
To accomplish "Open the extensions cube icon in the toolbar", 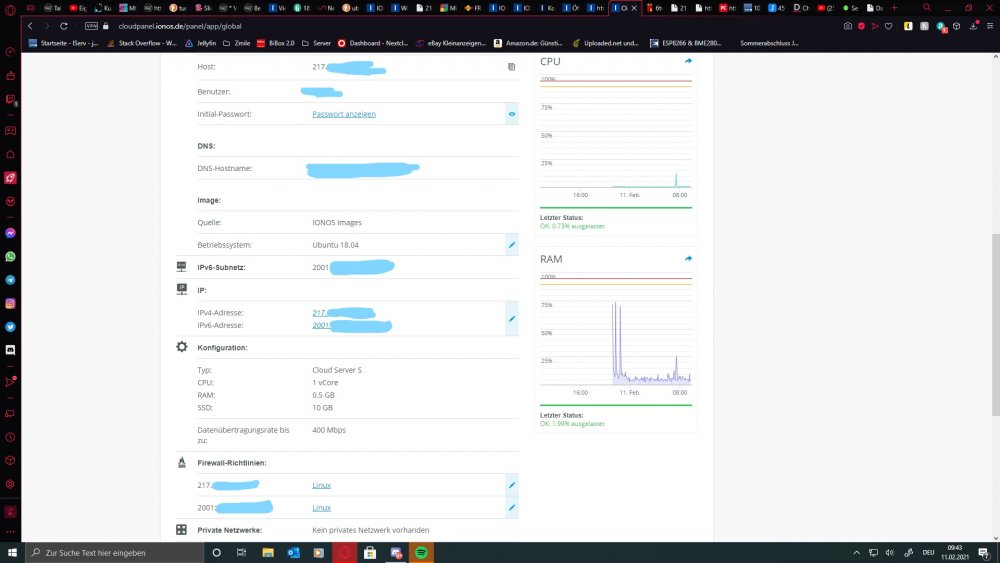I will 957,26.
